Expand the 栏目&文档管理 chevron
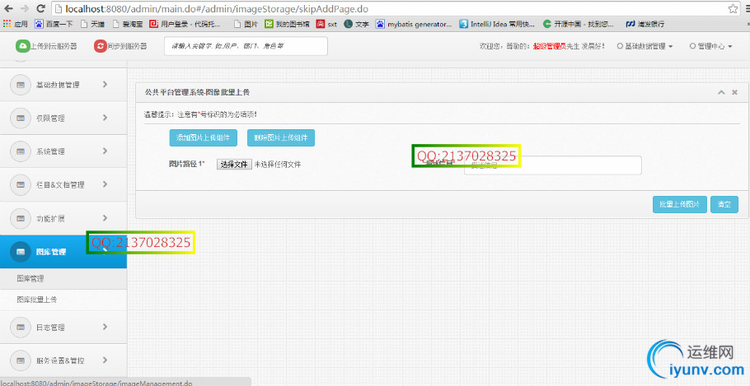Screen dimensions: 750x386 click(x=105, y=185)
